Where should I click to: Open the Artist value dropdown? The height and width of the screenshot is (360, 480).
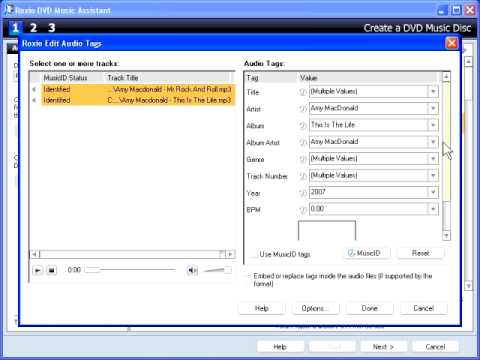coord(433,108)
